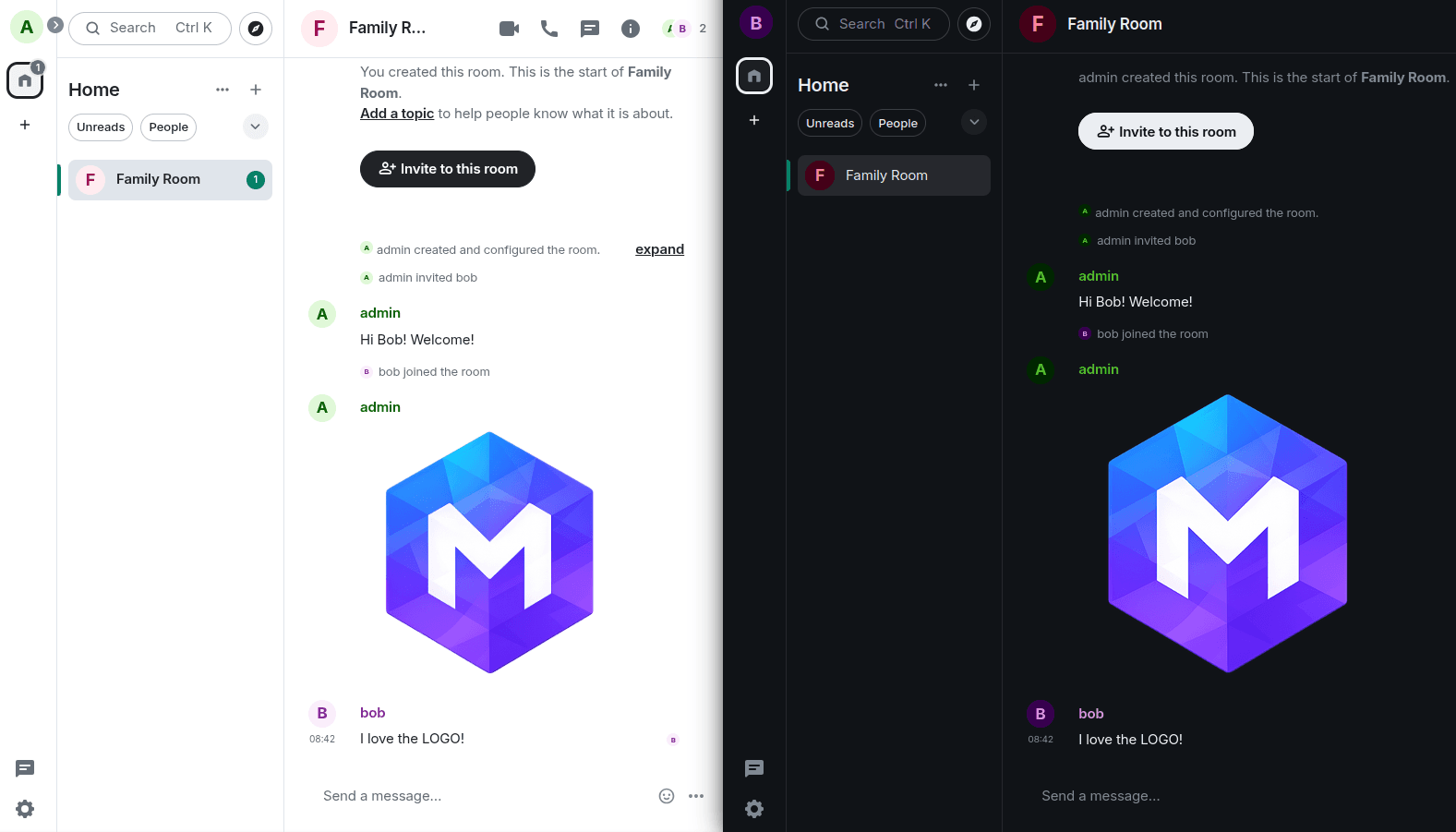
Task: Open the logo image in light window
Action: [489, 552]
